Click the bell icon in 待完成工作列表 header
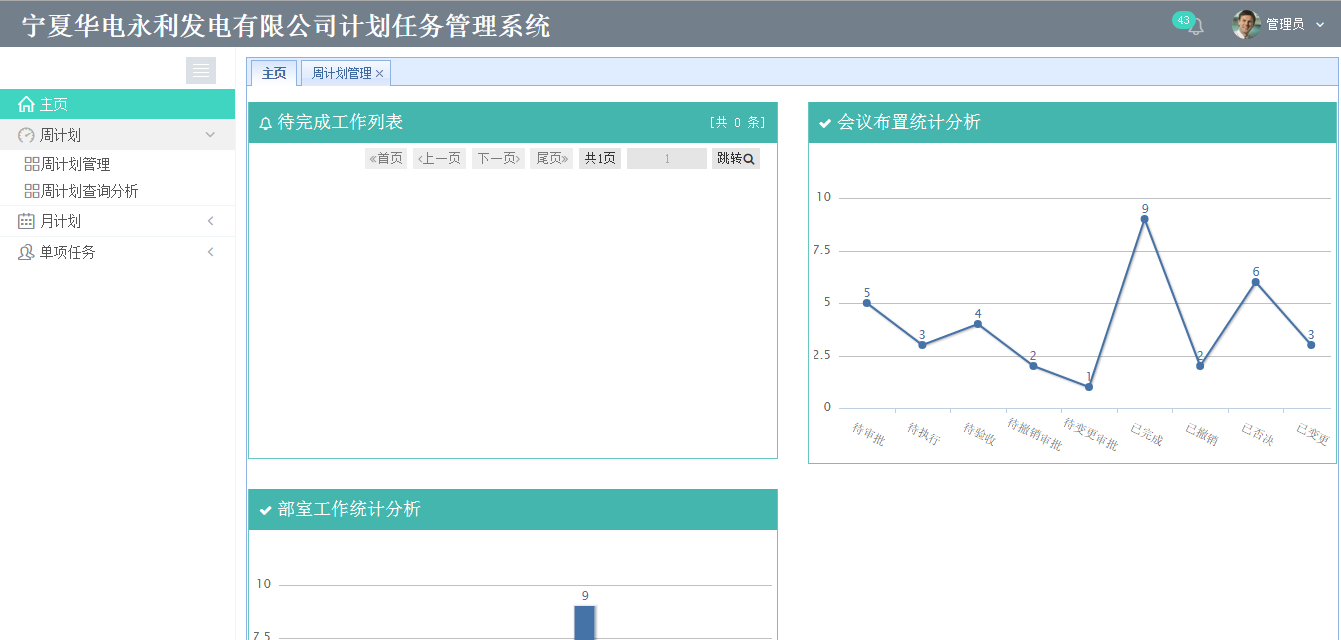The height and width of the screenshot is (640, 1341). [x=265, y=123]
